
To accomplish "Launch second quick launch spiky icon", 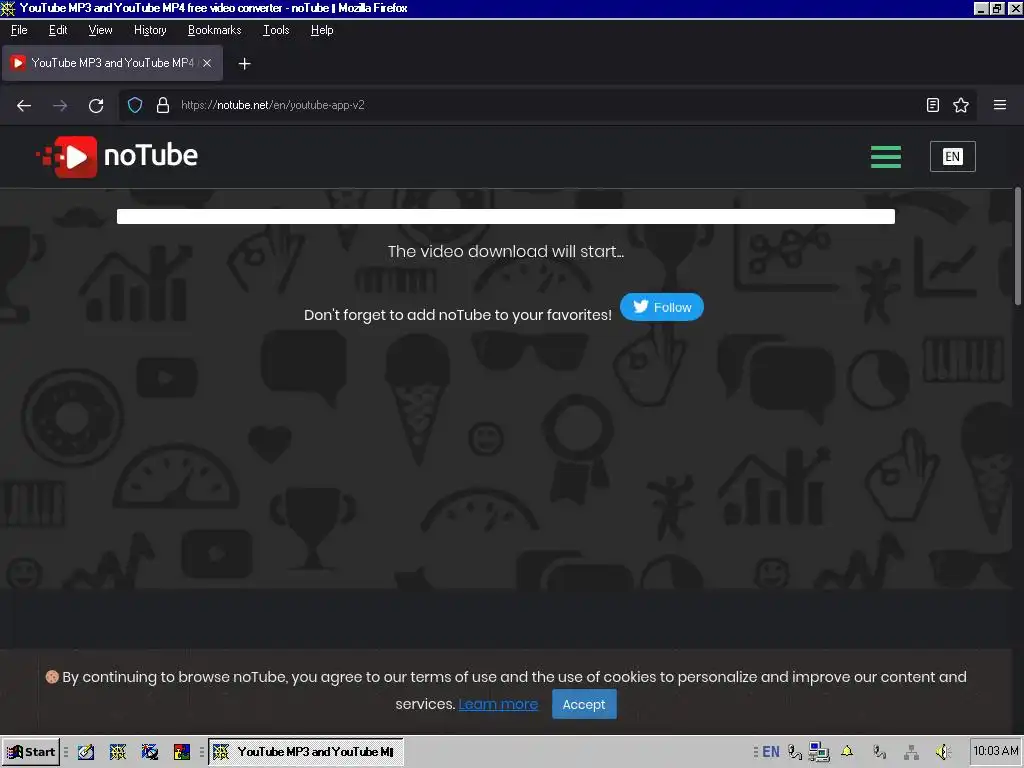I will coord(118,752).
